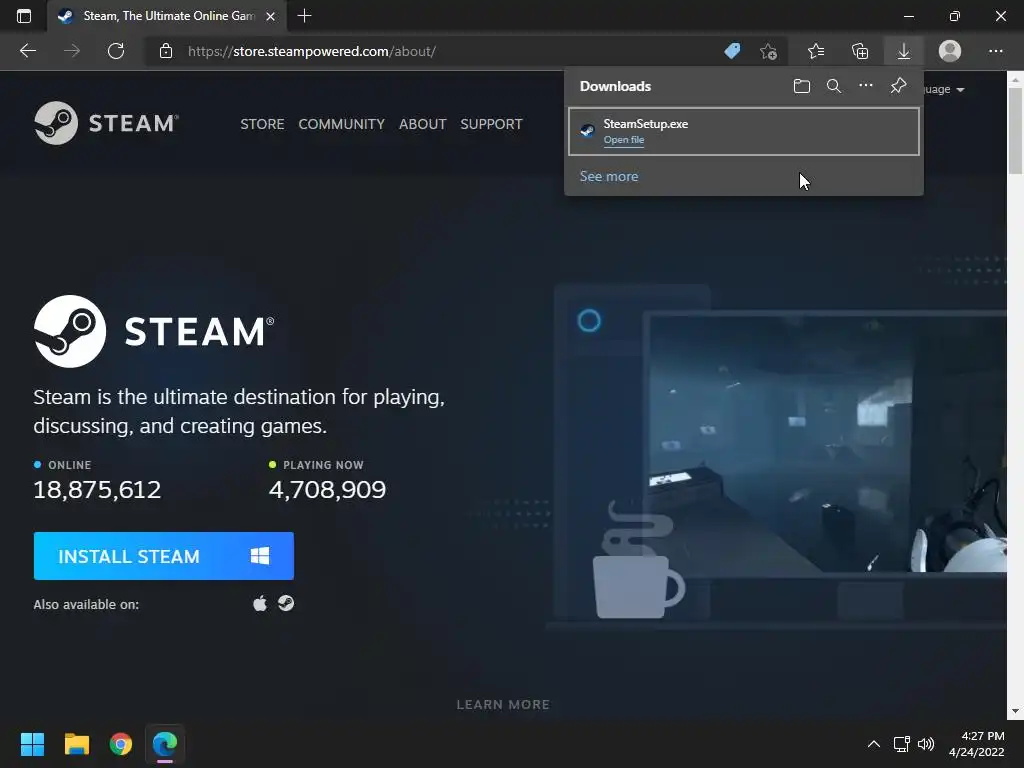Open the shopping price tag icon
This screenshot has height=768, width=1024.
click(x=732, y=51)
